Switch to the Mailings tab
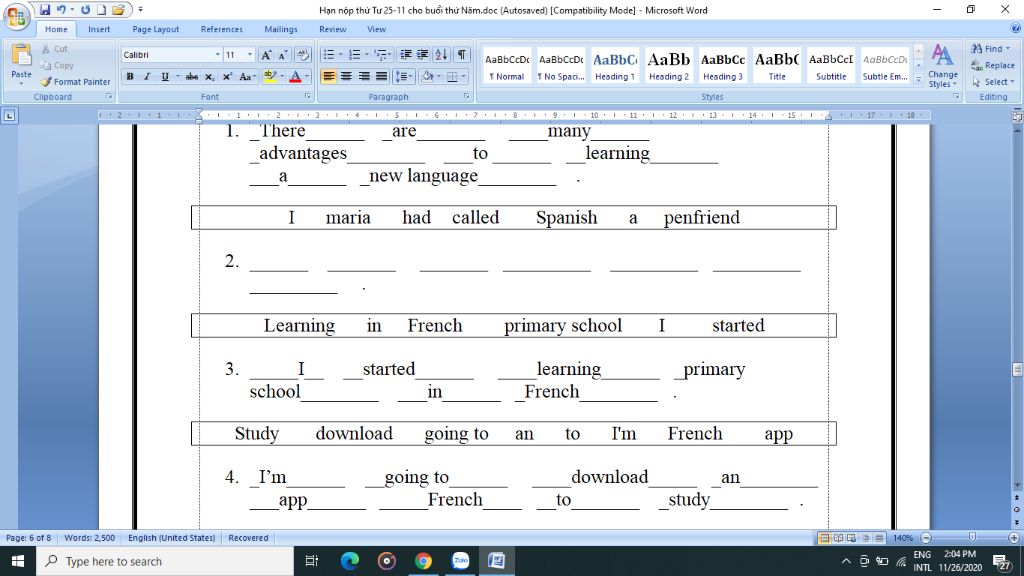 click(281, 29)
